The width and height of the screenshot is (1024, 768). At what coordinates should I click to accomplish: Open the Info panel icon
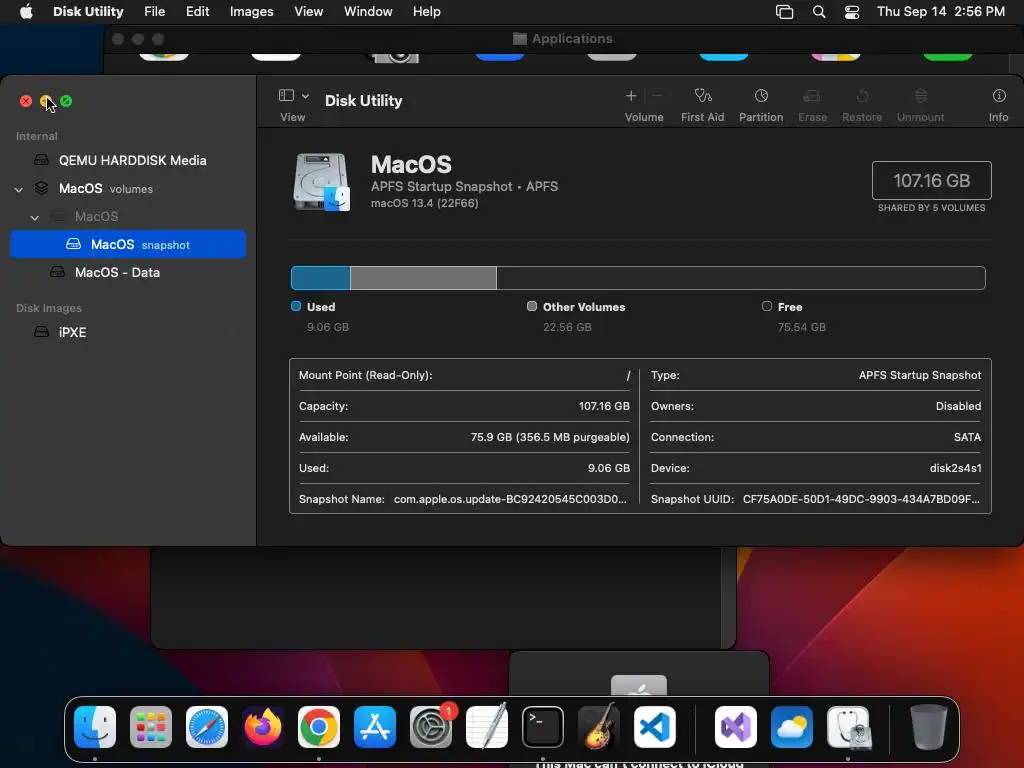999,96
